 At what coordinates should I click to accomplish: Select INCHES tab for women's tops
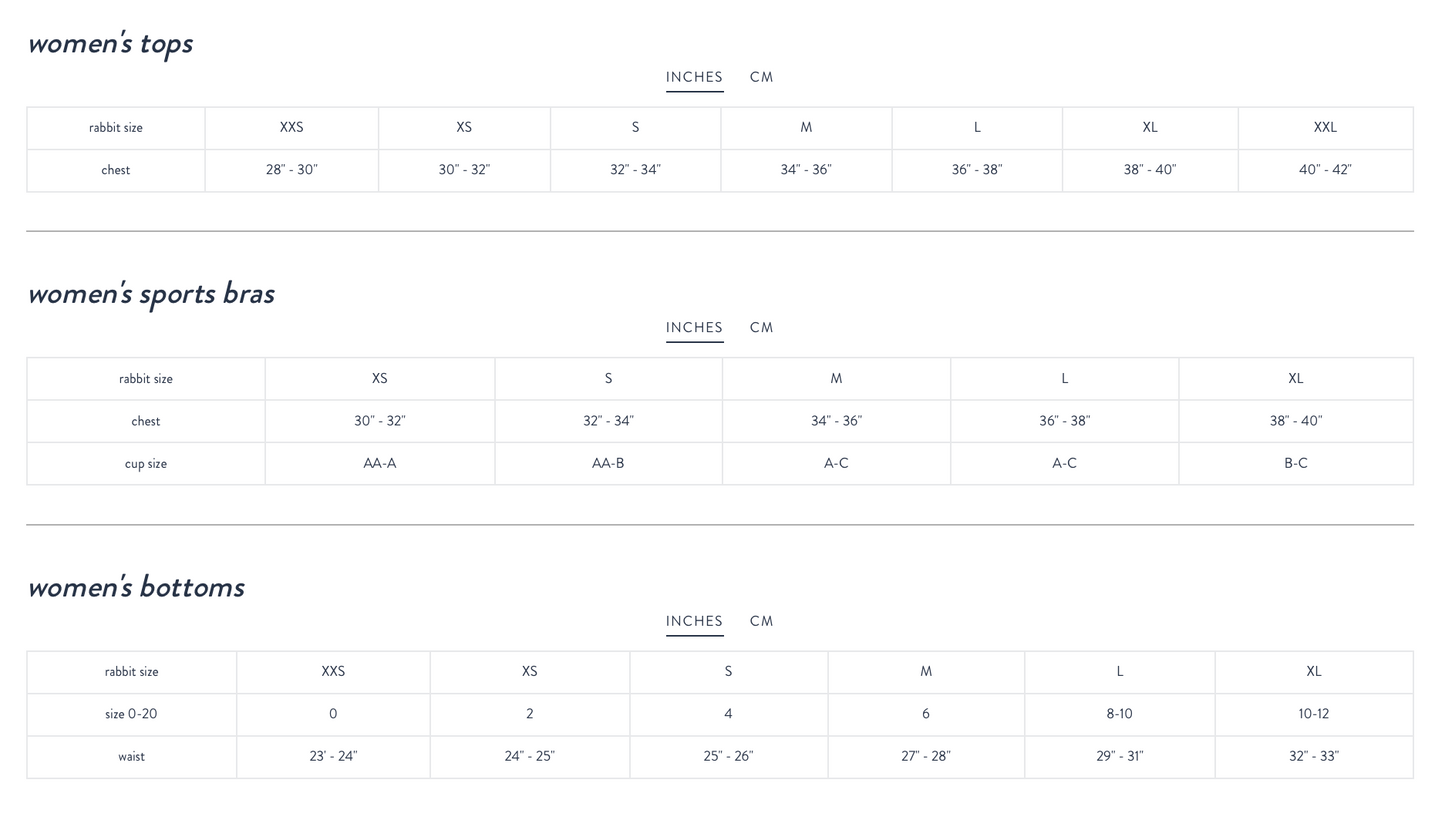(x=694, y=77)
